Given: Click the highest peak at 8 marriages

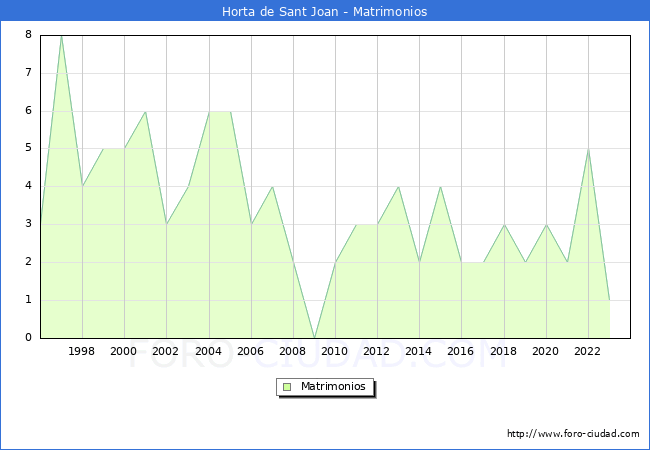Looking at the screenshot, I should point(61,36).
